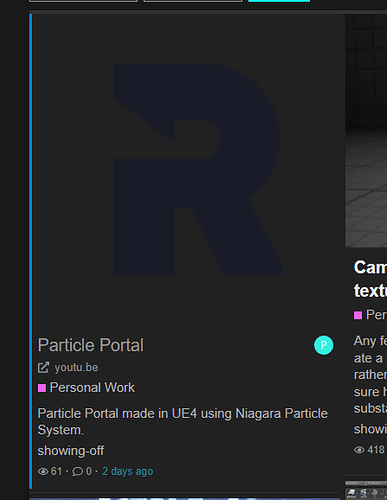Click the cyan button at the top

[x=279, y=1]
